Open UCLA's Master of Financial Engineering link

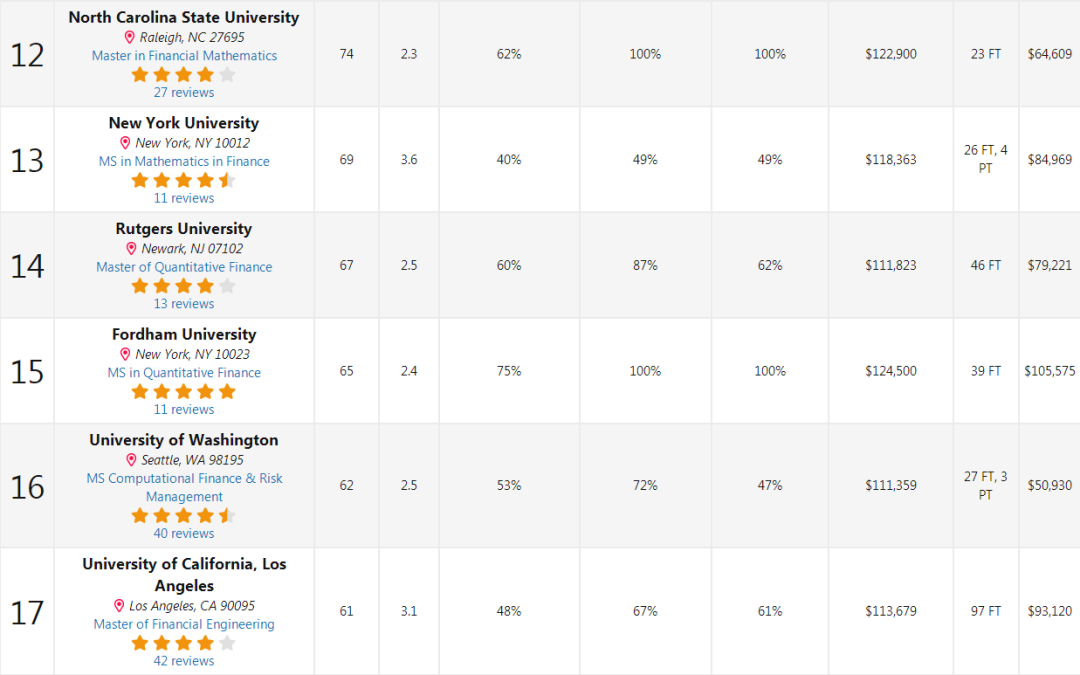point(185,624)
